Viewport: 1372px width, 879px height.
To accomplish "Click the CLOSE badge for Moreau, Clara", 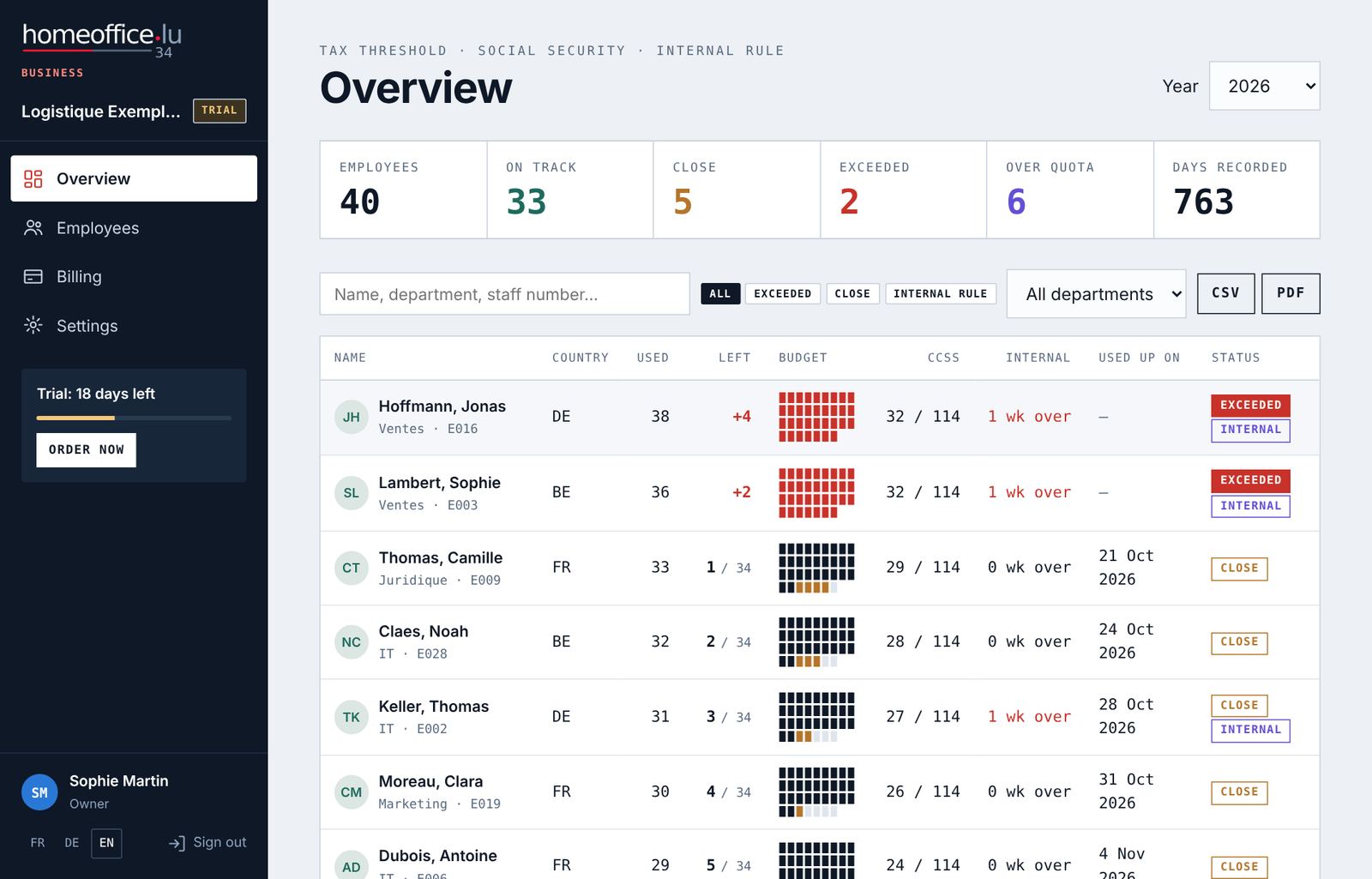I will [1239, 792].
